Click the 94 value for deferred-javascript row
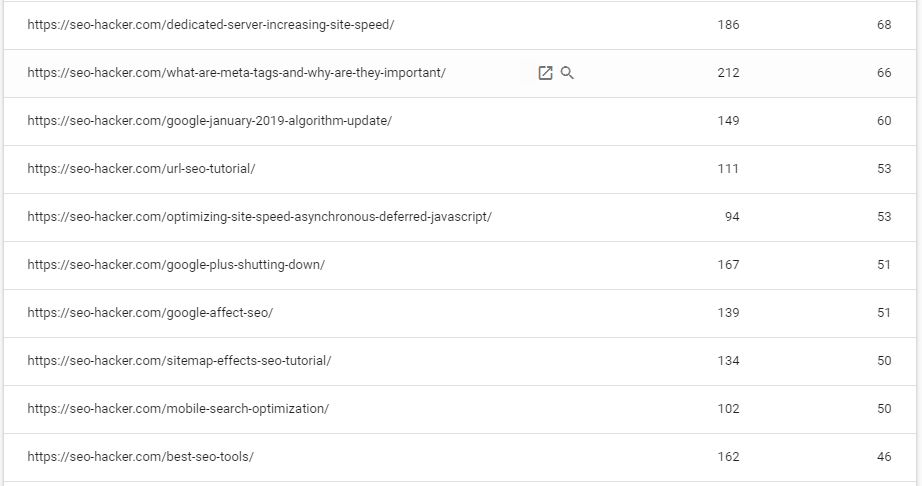The height and width of the screenshot is (486, 922). [x=731, y=217]
